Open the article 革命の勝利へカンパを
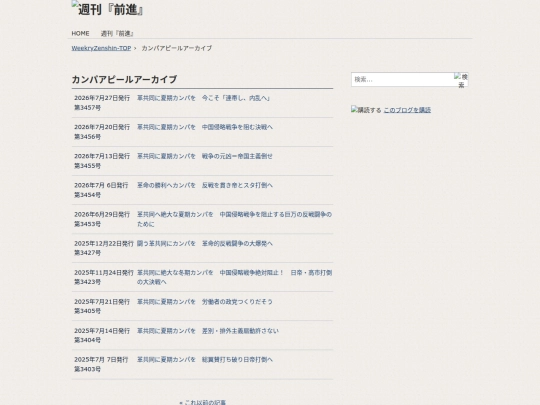The height and width of the screenshot is (405, 540). point(205,185)
